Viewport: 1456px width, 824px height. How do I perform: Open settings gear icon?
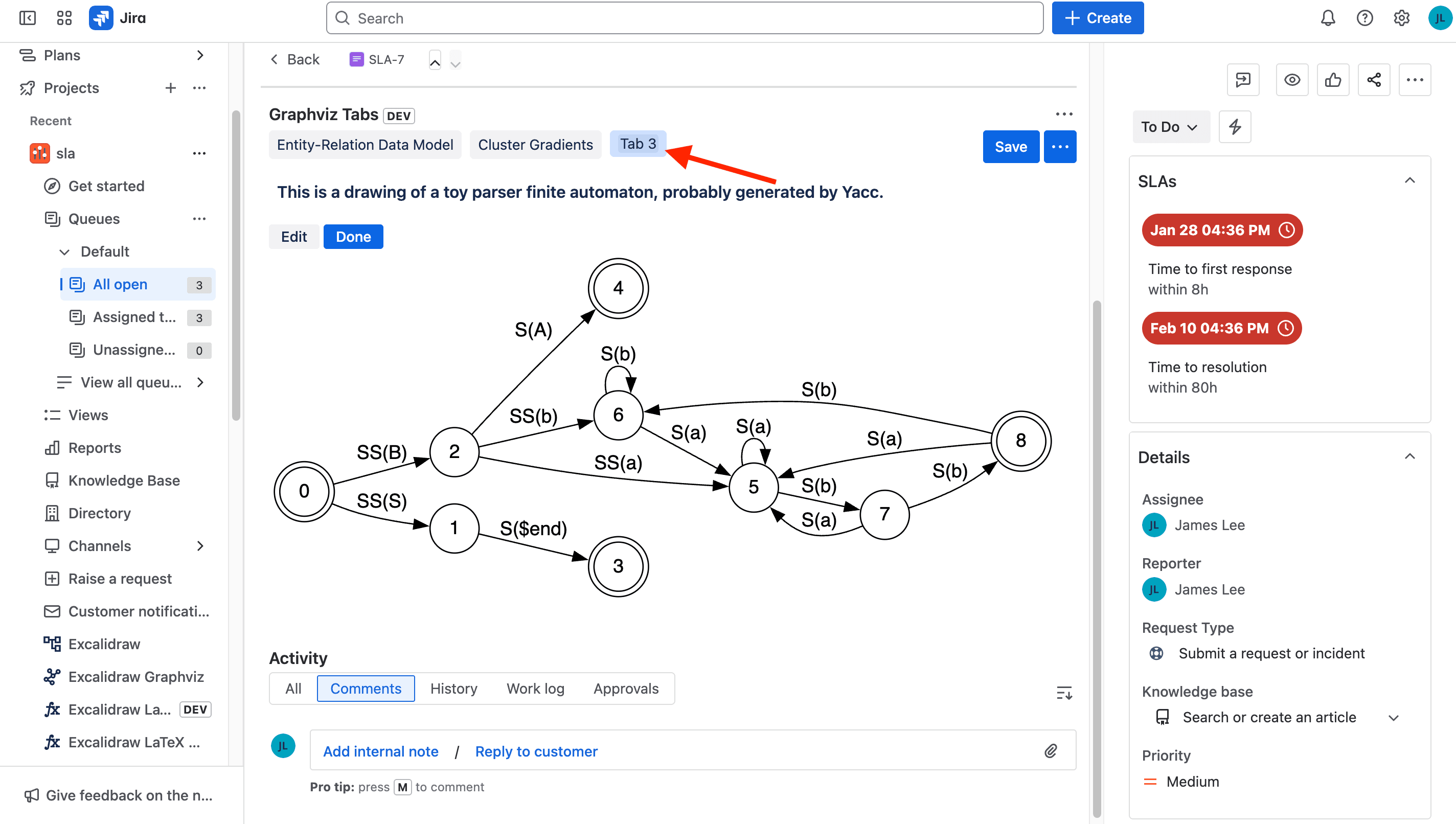(x=1401, y=18)
